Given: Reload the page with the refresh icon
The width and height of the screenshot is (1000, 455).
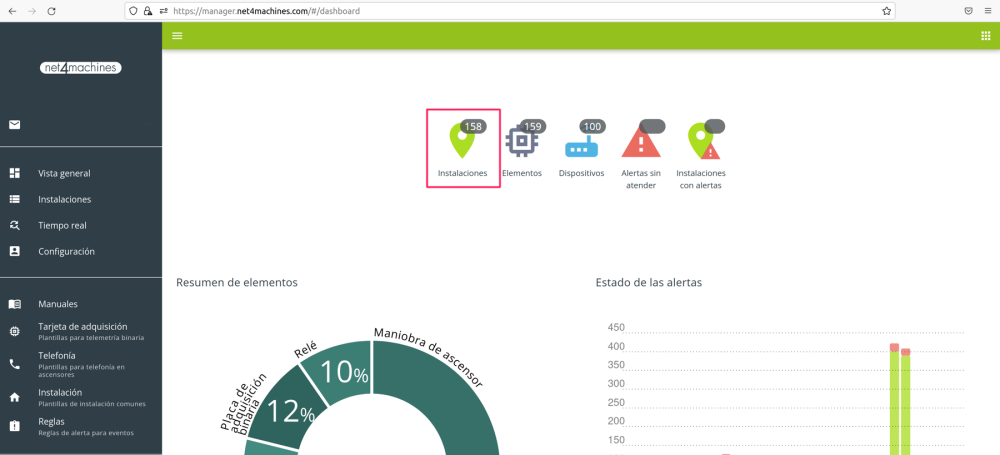Looking at the screenshot, I should tap(52, 11).
